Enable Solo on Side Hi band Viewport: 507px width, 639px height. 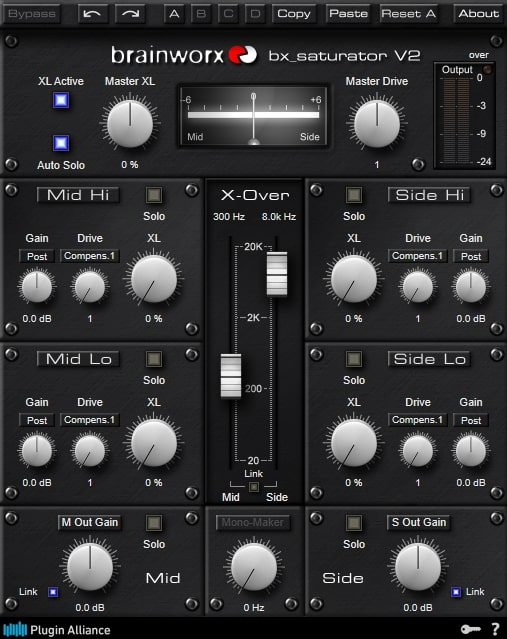[354, 195]
